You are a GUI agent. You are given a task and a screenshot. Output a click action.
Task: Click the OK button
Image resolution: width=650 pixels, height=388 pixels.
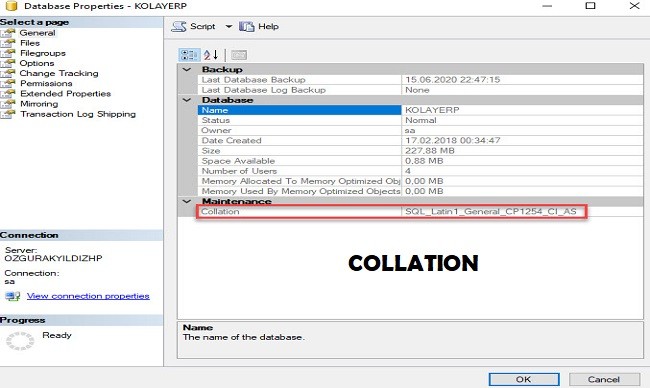[x=524, y=379]
